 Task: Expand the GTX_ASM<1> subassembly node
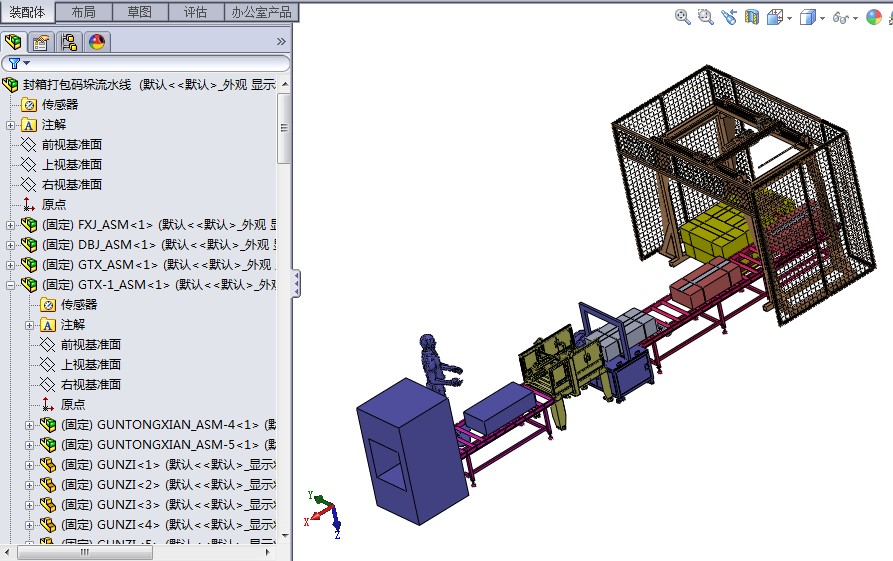tap(10, 265)
